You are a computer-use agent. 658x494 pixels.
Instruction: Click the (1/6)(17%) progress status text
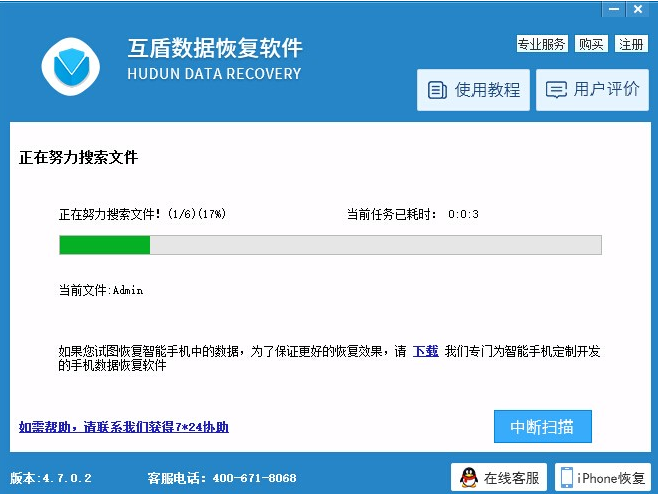click(197, 214)
